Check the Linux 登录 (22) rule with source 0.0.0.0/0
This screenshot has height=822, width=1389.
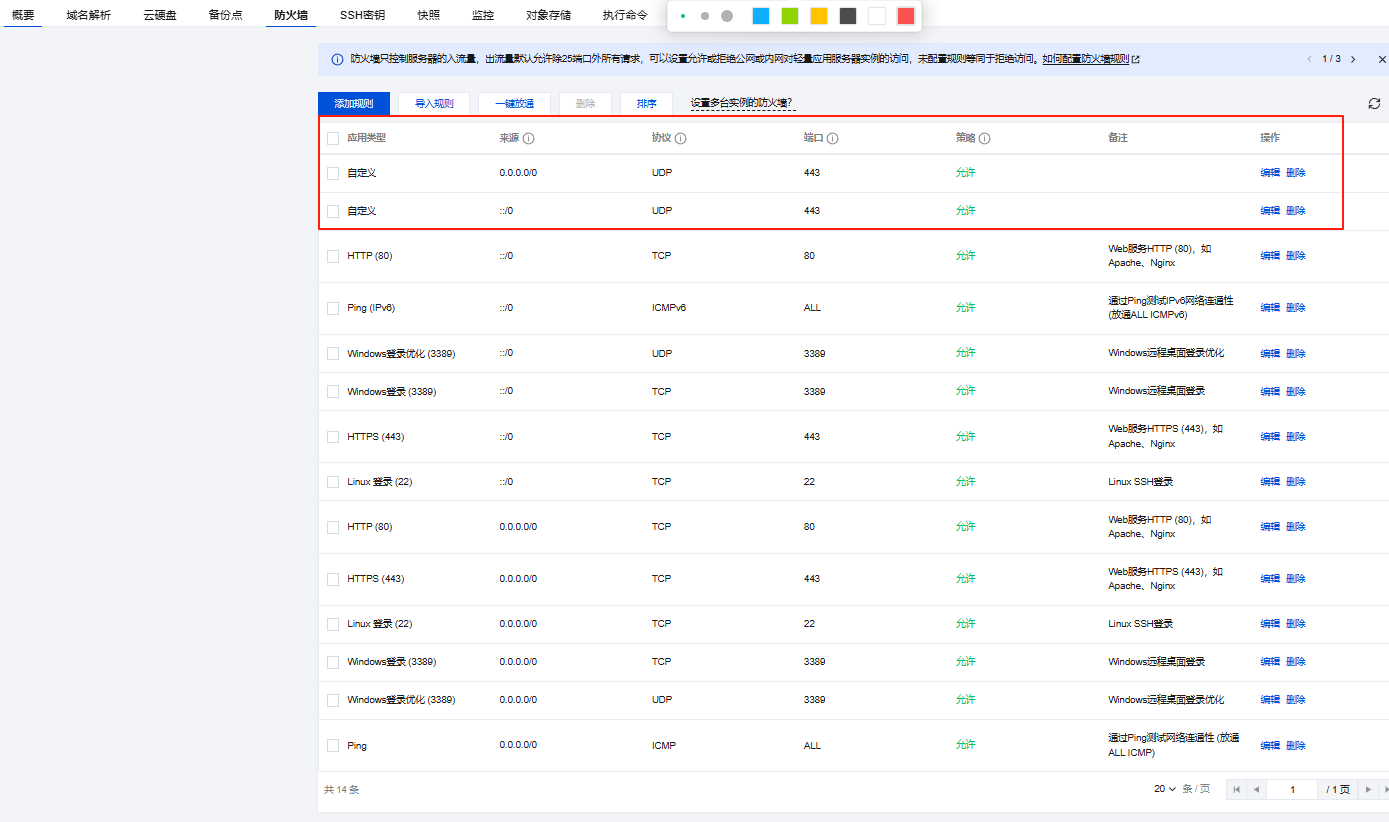[x=333, y=624]
